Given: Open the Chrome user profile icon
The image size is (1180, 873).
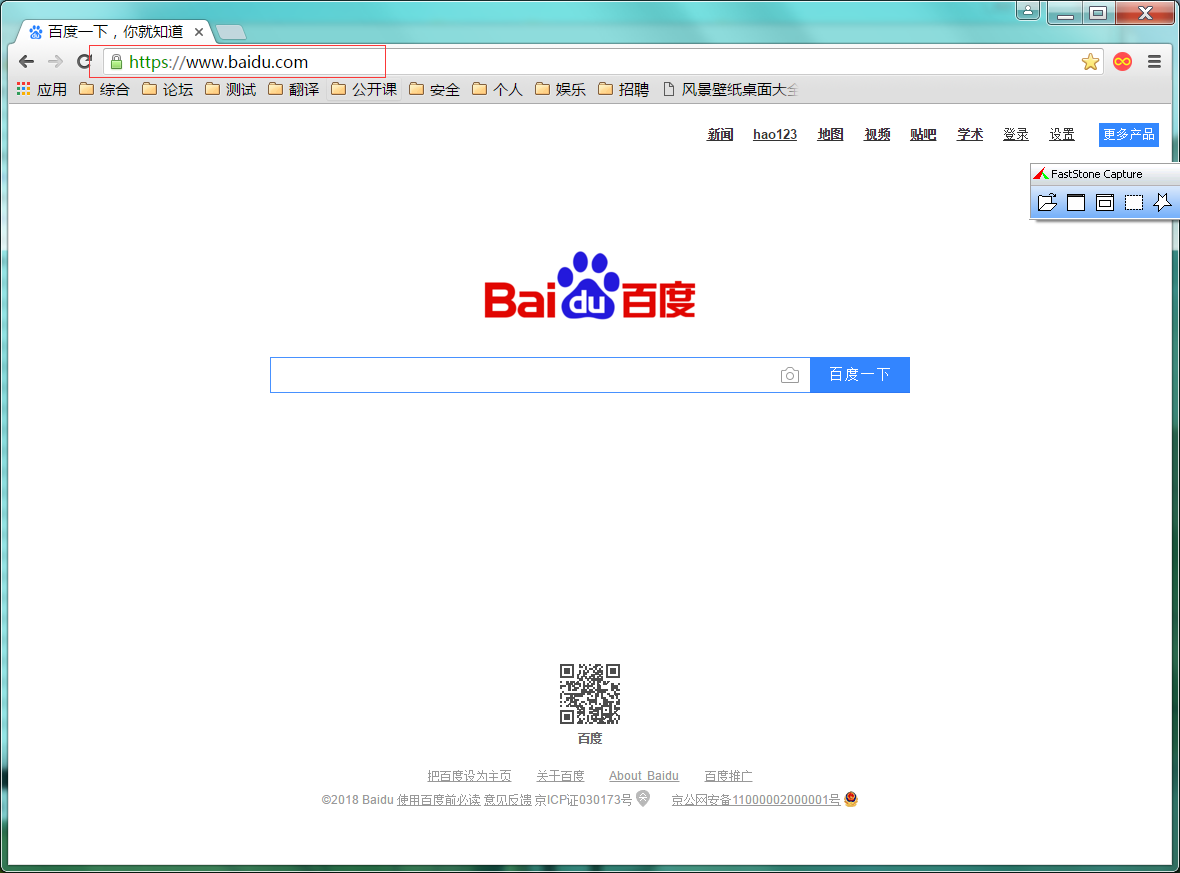Looking at the screenshot, I should [1027, 11].
